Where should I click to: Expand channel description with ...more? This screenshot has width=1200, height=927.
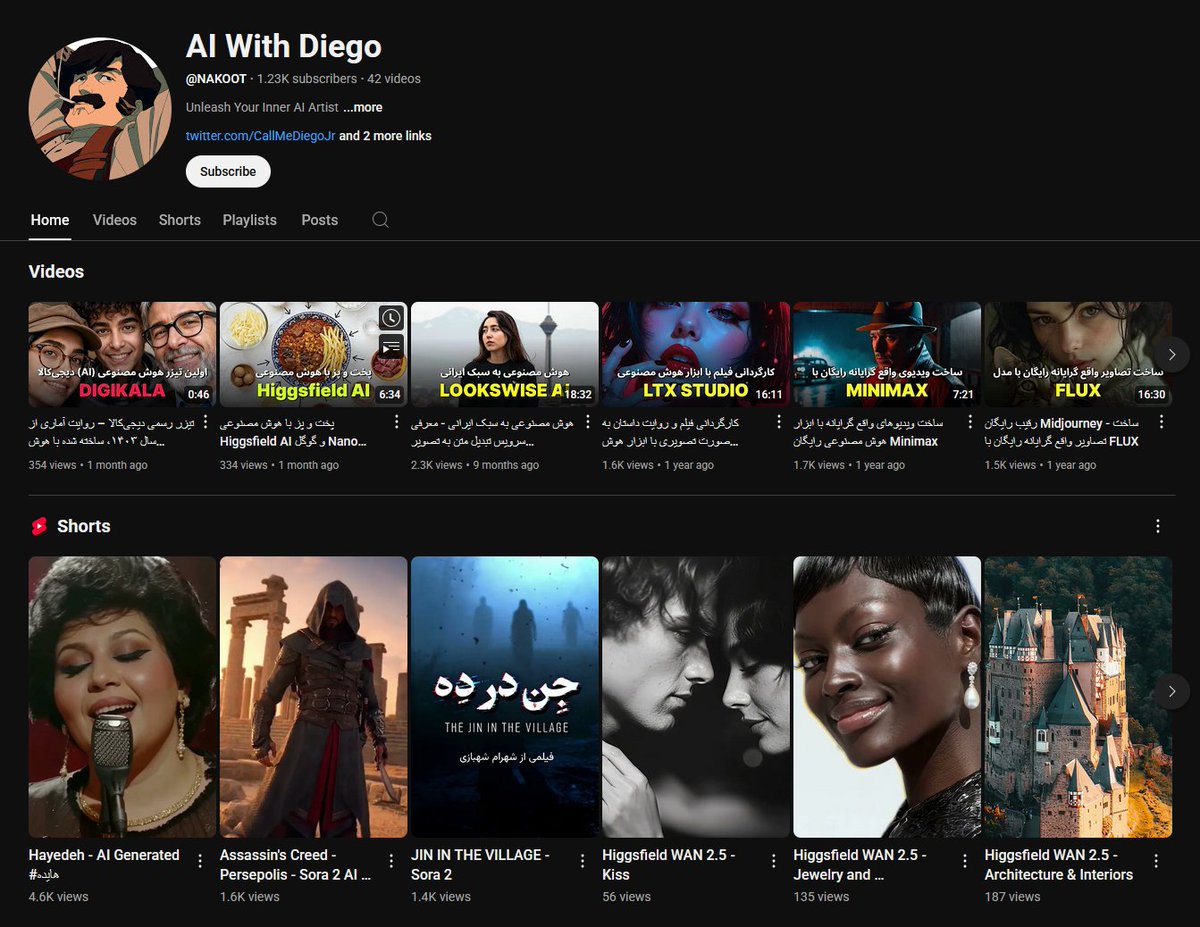362,107
